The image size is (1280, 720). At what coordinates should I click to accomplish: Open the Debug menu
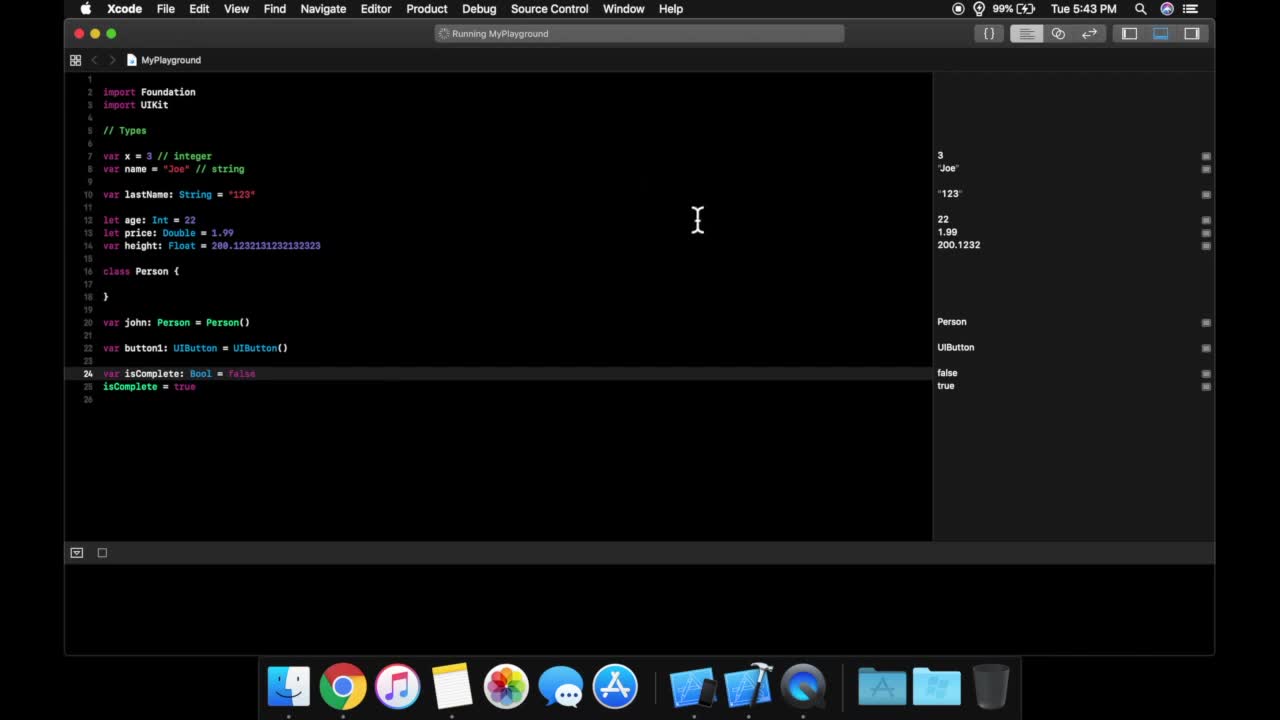[x=479, y=9]
